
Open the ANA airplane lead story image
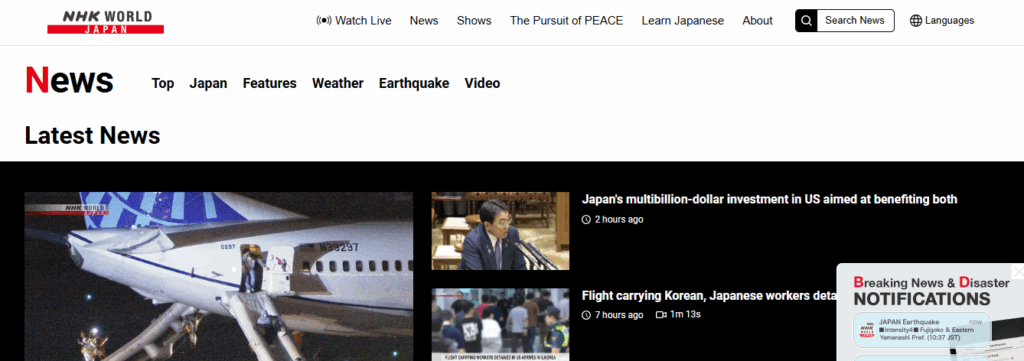click(219, 276)
